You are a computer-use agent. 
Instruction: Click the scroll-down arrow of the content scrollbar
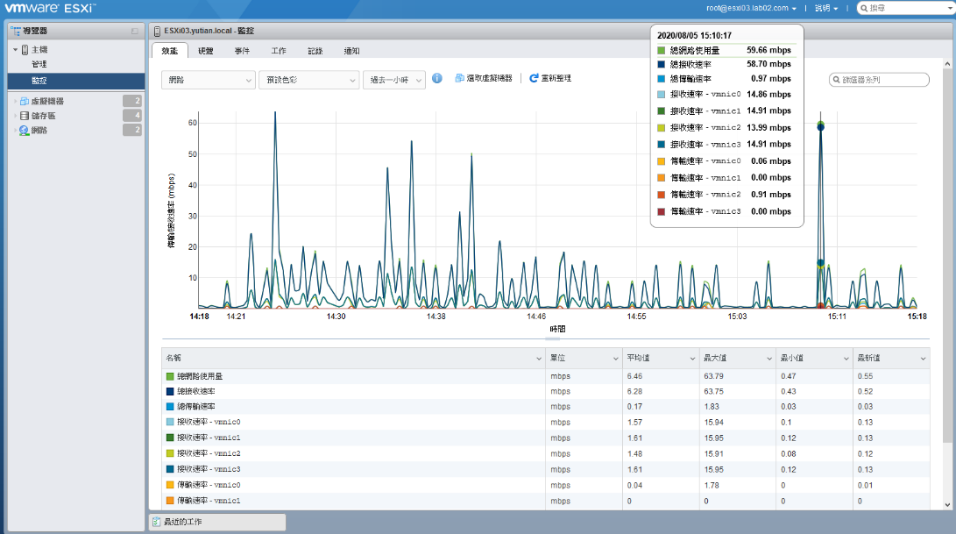click(947, 505)
